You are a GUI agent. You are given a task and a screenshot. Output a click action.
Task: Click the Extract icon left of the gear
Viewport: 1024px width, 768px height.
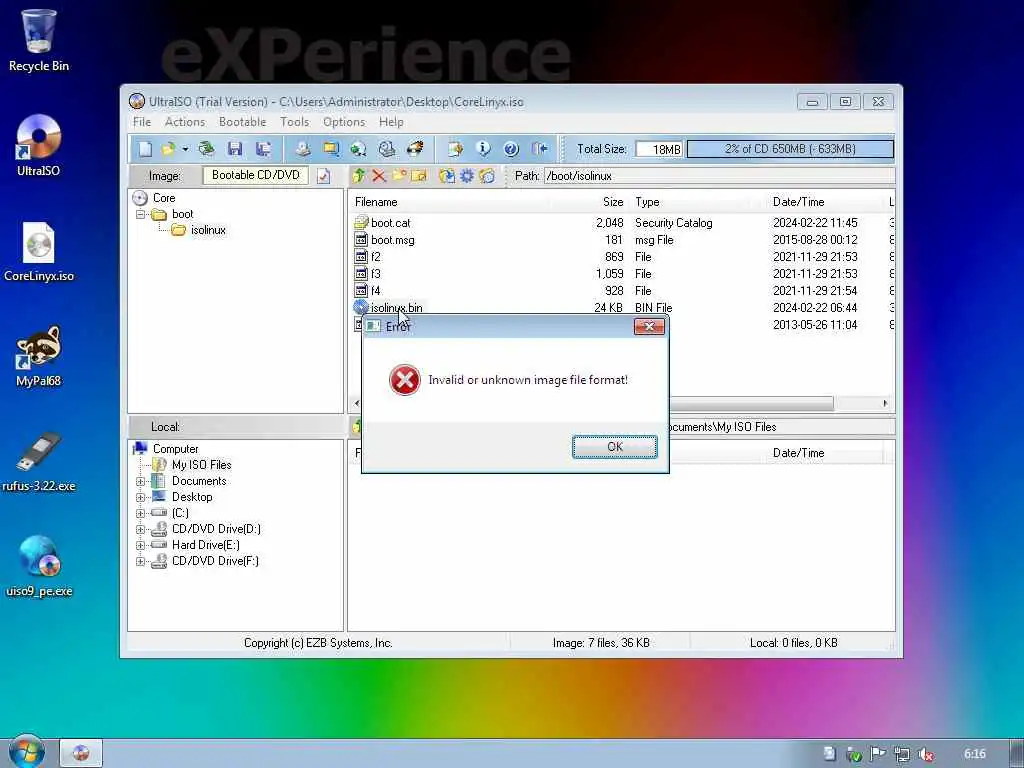coord(447,176)
